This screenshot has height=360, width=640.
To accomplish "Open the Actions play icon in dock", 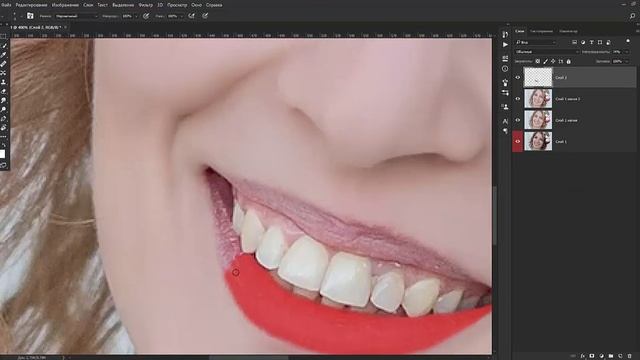I will point(505,44).
